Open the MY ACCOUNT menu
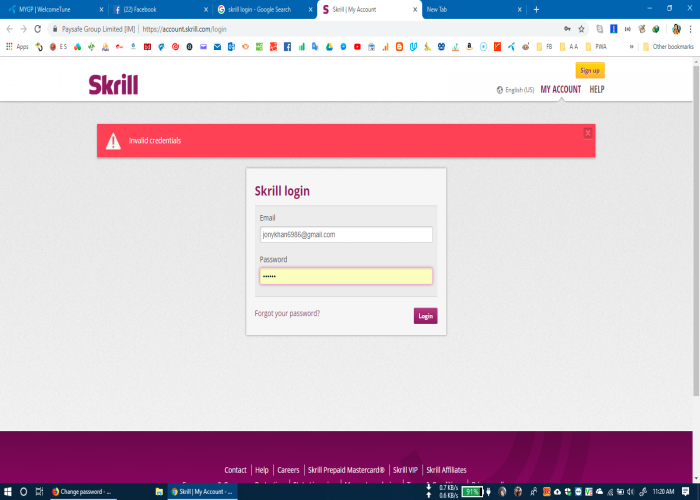 click(x=561, y=89)
